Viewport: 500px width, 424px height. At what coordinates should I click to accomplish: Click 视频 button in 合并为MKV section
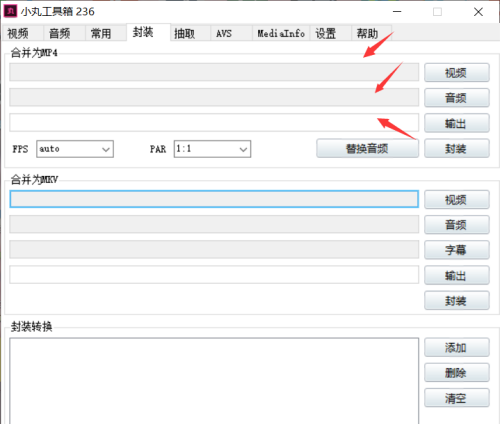point(457,200)
